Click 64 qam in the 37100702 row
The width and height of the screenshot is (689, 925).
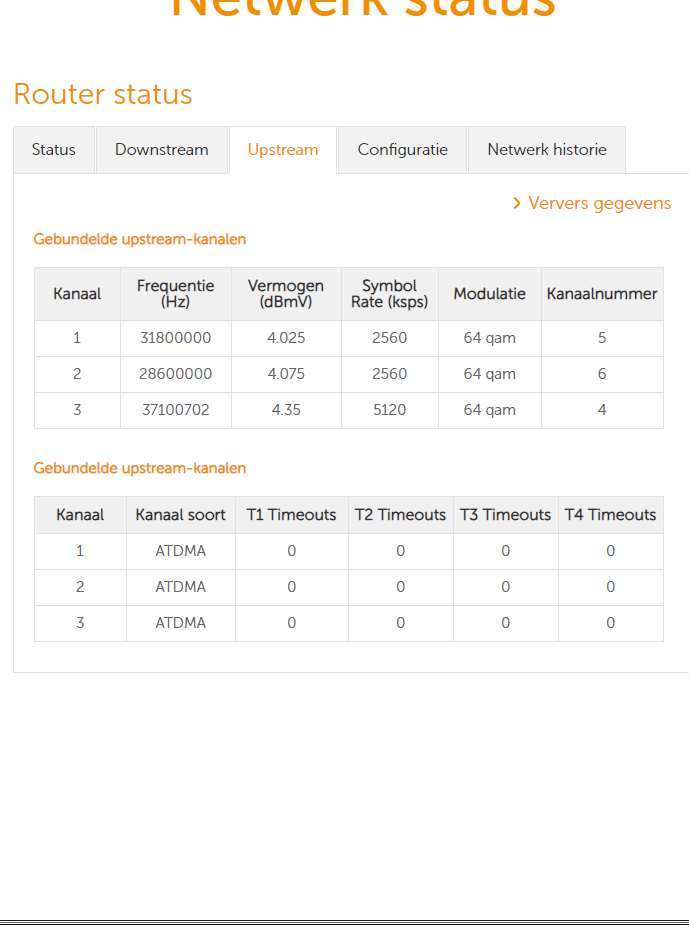tap(490, 410)
